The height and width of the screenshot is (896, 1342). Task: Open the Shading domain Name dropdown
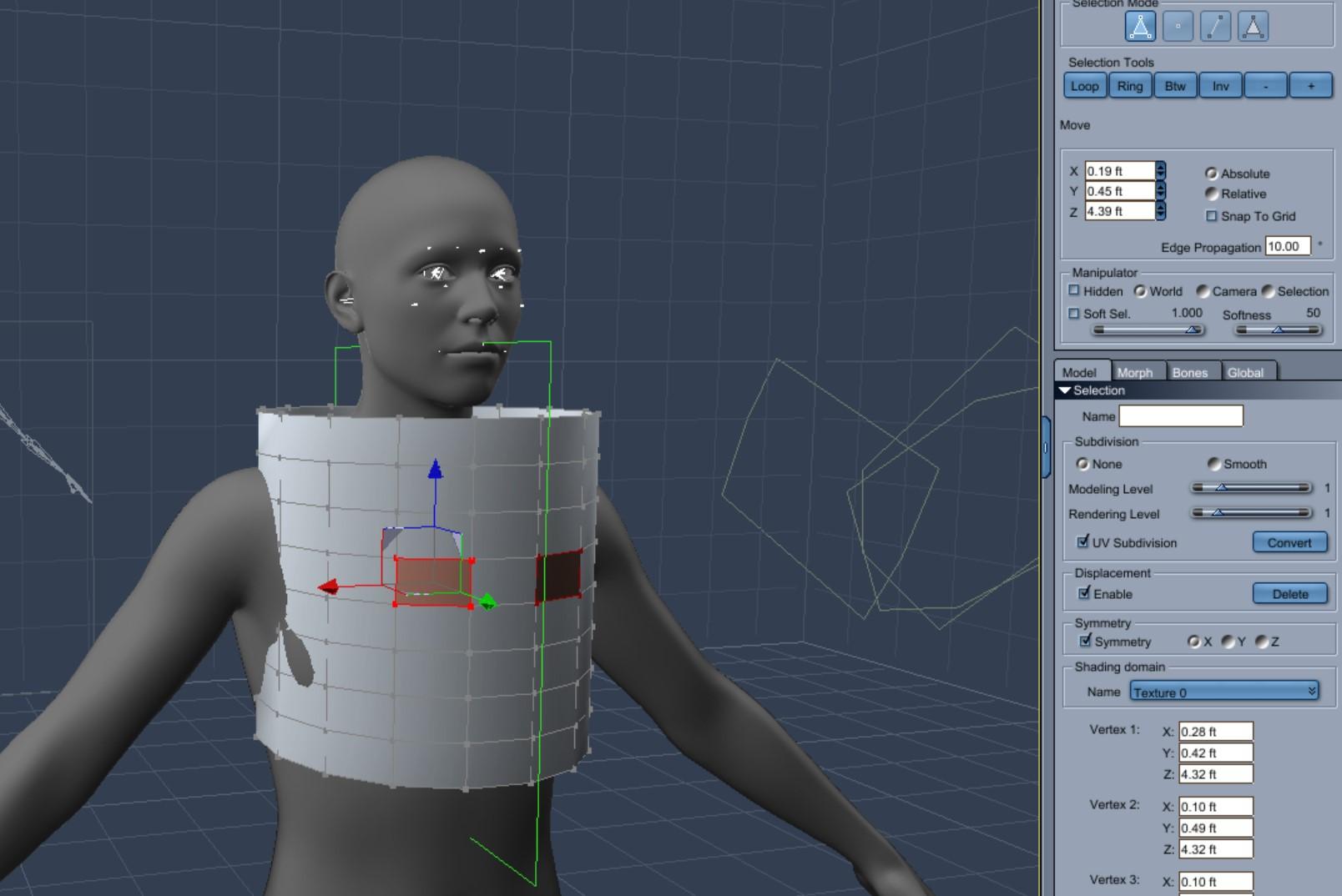point(1224,692)
